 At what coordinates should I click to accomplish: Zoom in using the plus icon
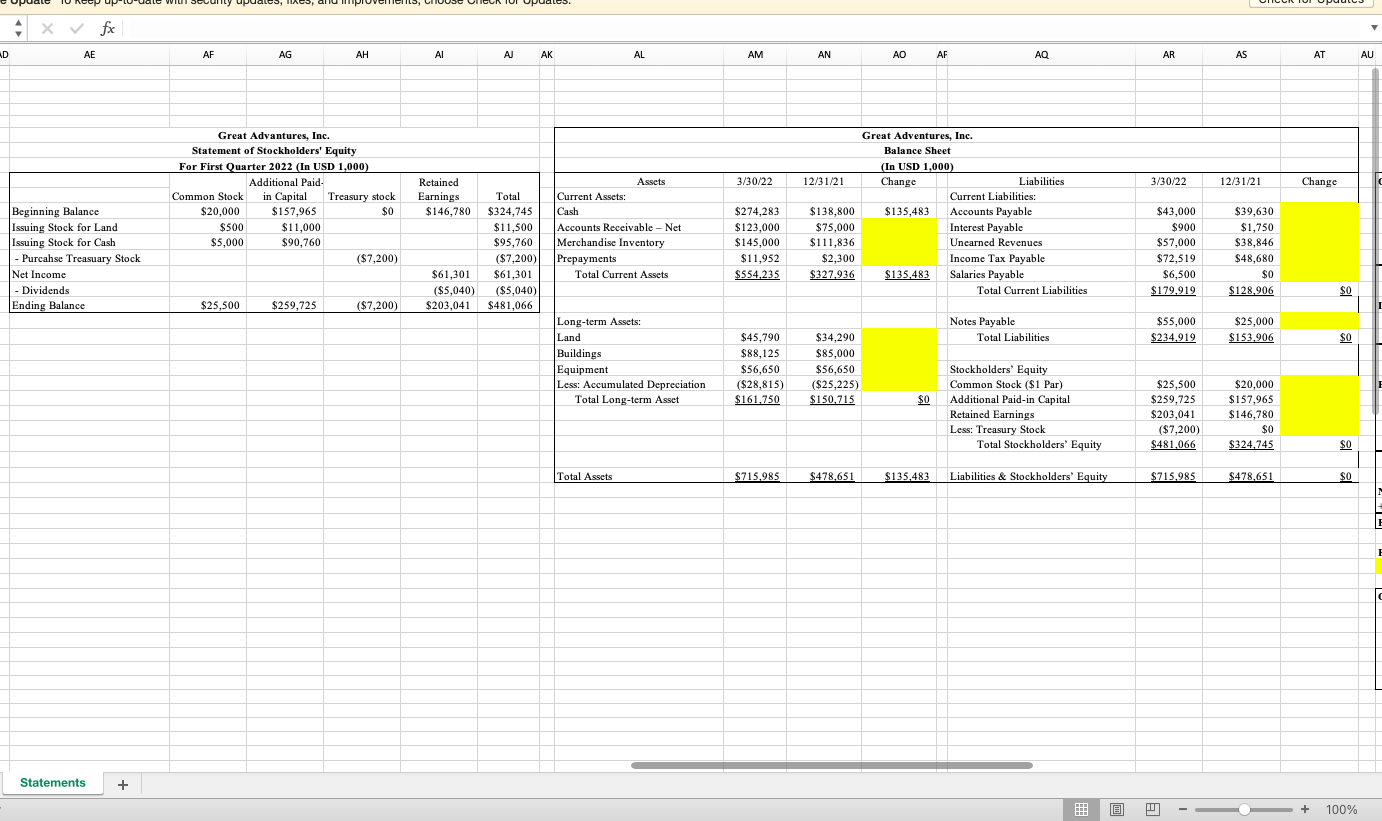point(1304,809)
